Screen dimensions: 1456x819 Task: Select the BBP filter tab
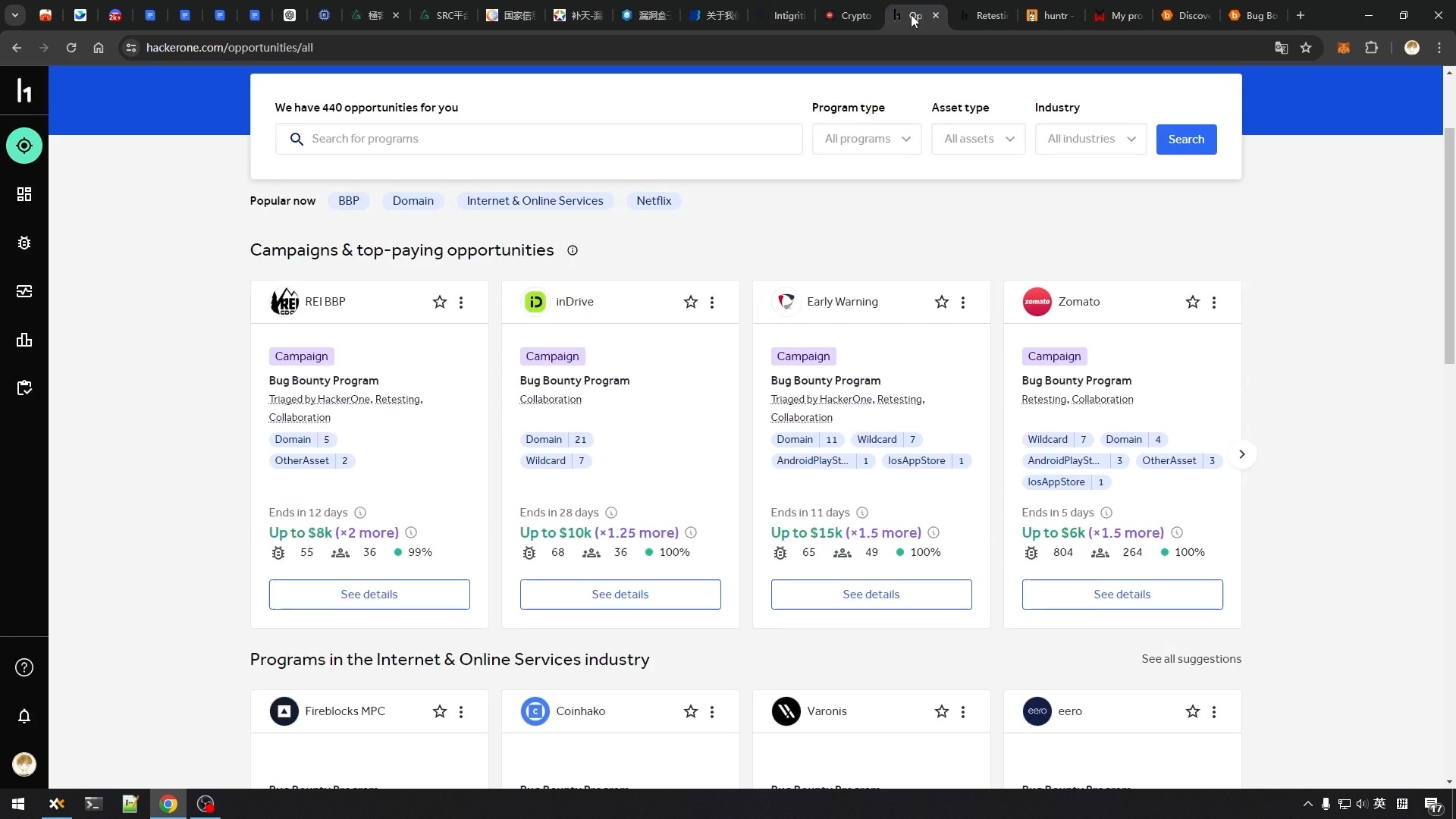[348, 200]
